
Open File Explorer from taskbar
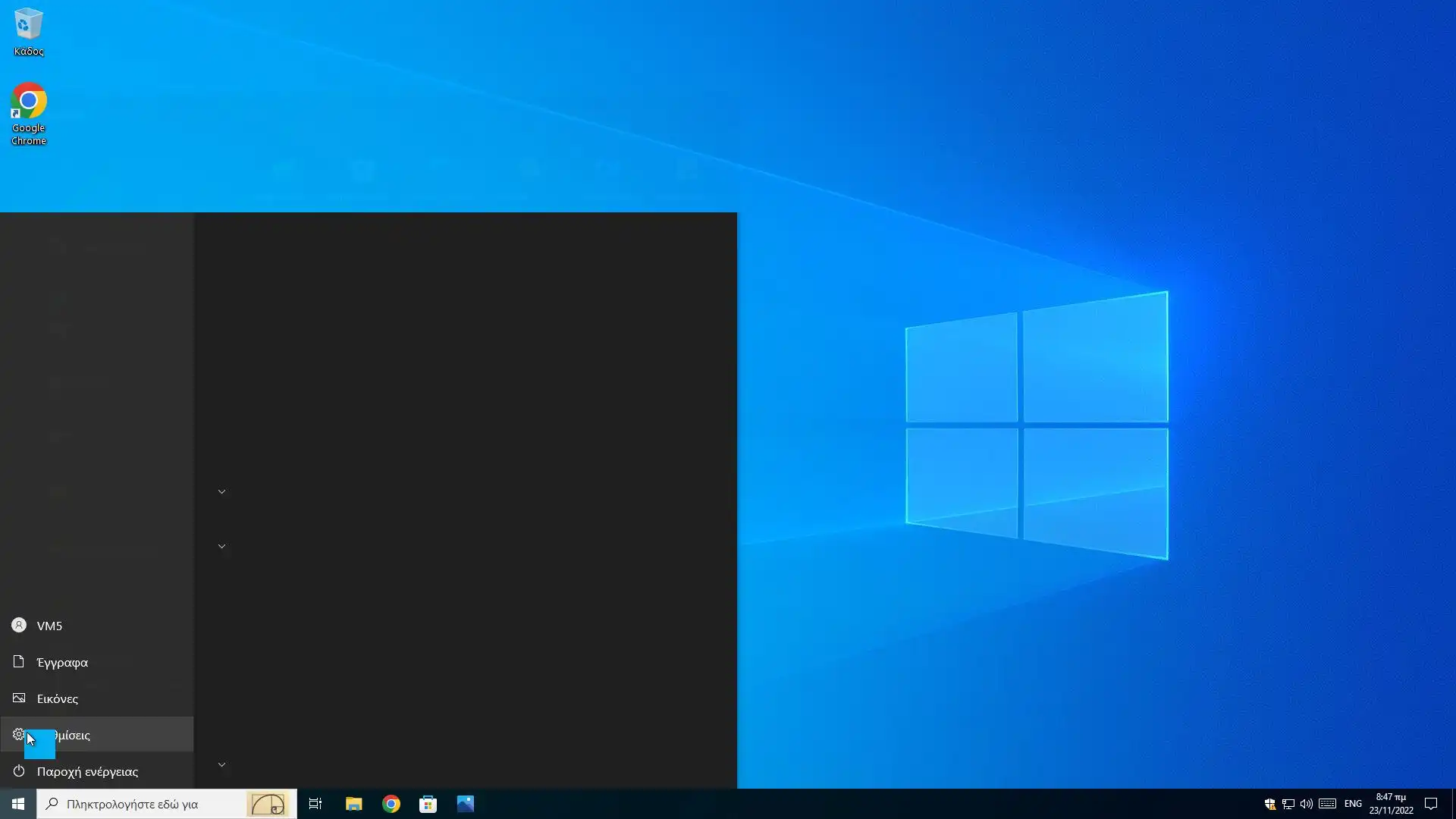353,804
